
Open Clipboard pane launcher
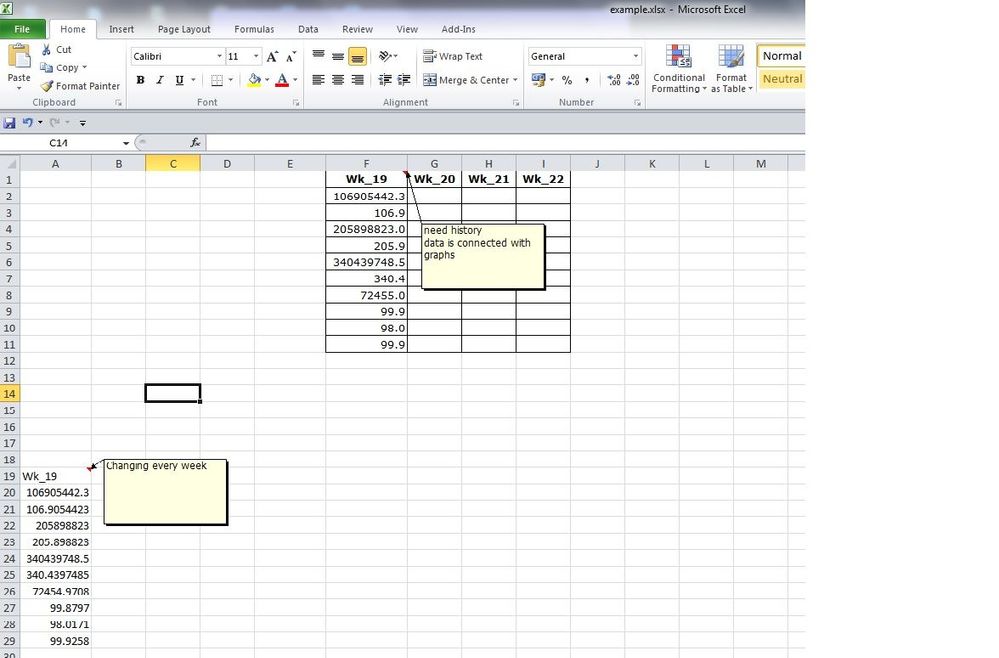tap(119, 103)
